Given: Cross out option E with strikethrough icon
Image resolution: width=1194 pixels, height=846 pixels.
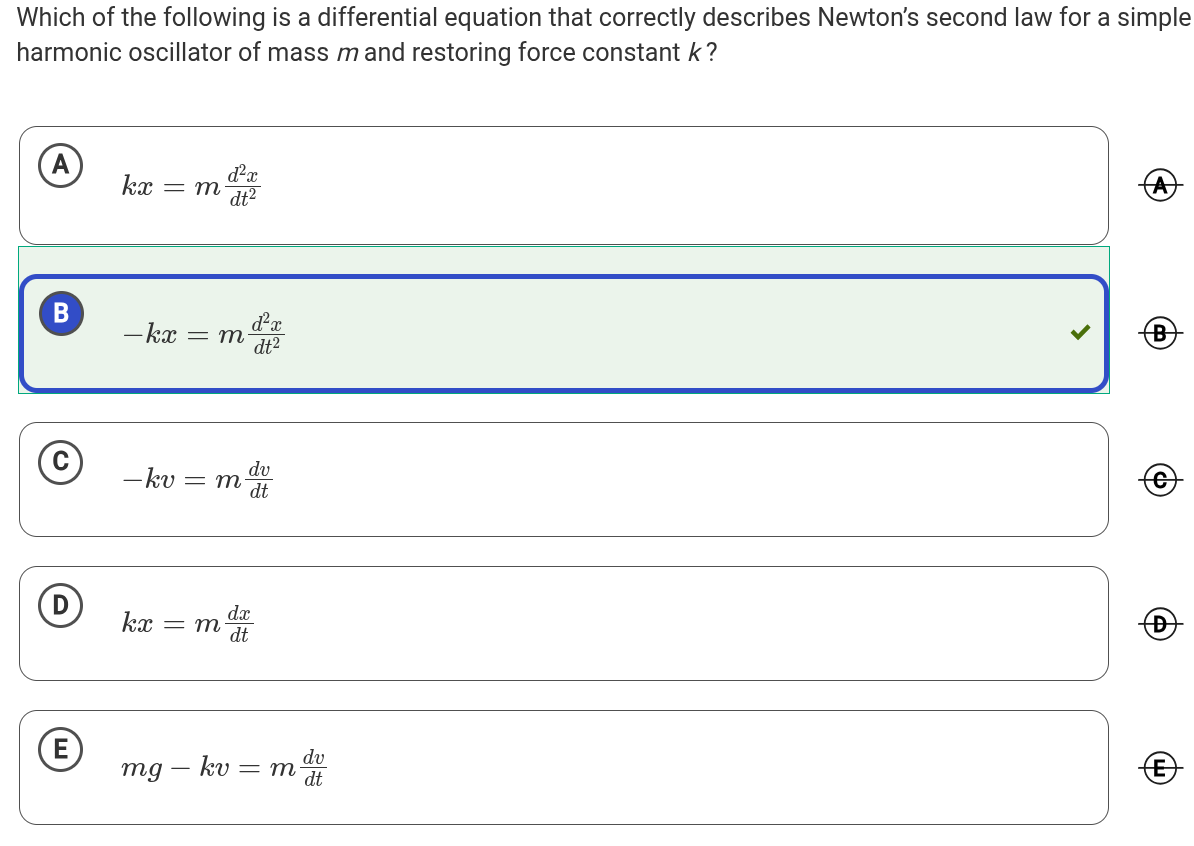Looking at the screenshot, I should (1159, 768).
